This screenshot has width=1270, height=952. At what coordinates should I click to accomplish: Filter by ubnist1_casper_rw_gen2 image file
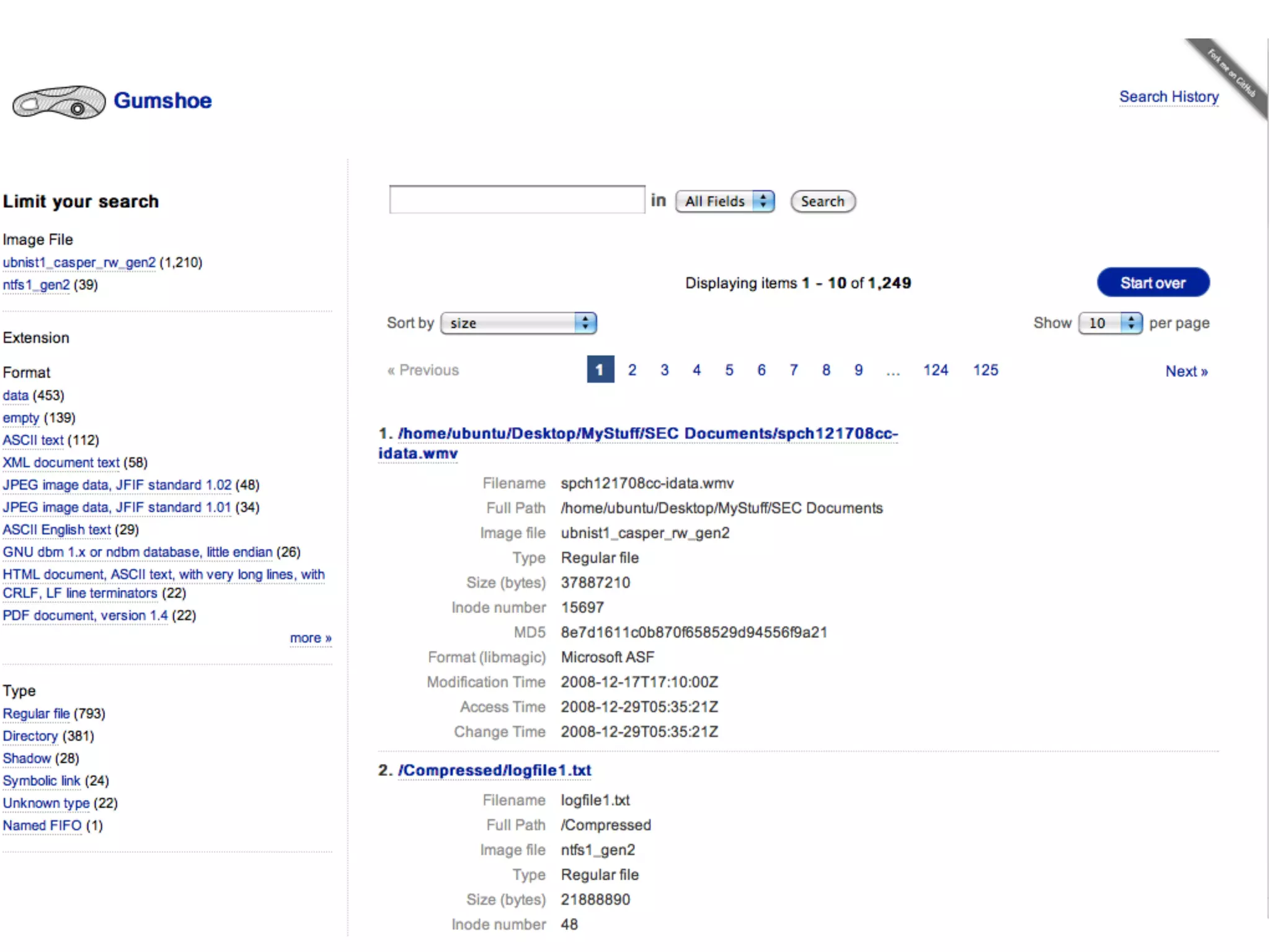pyautogui.click(x=79, y=262)
